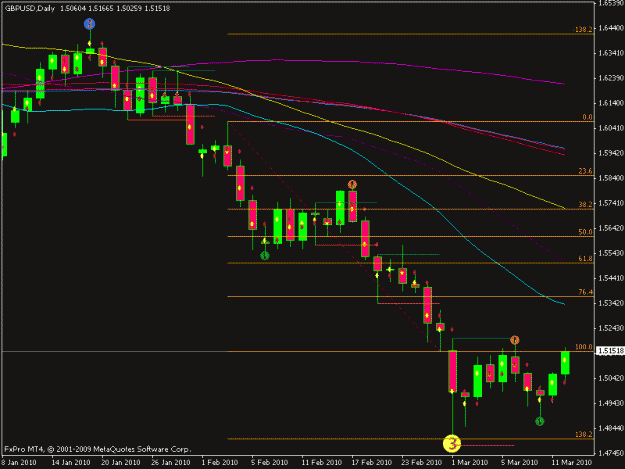Click the 1 Mar 2010 date label

[x=470, y=463]
